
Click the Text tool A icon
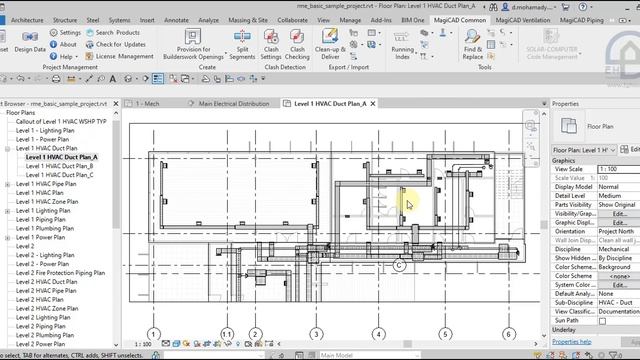point(113,79)
